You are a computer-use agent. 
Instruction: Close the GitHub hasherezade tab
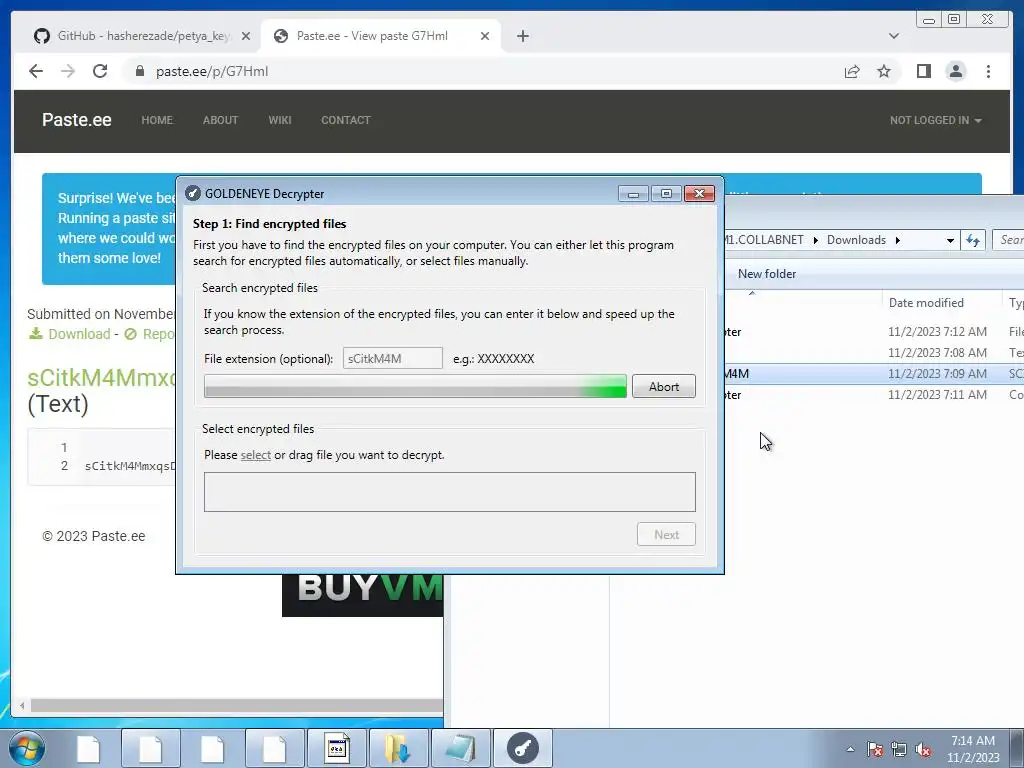click(x=246, y=36)
